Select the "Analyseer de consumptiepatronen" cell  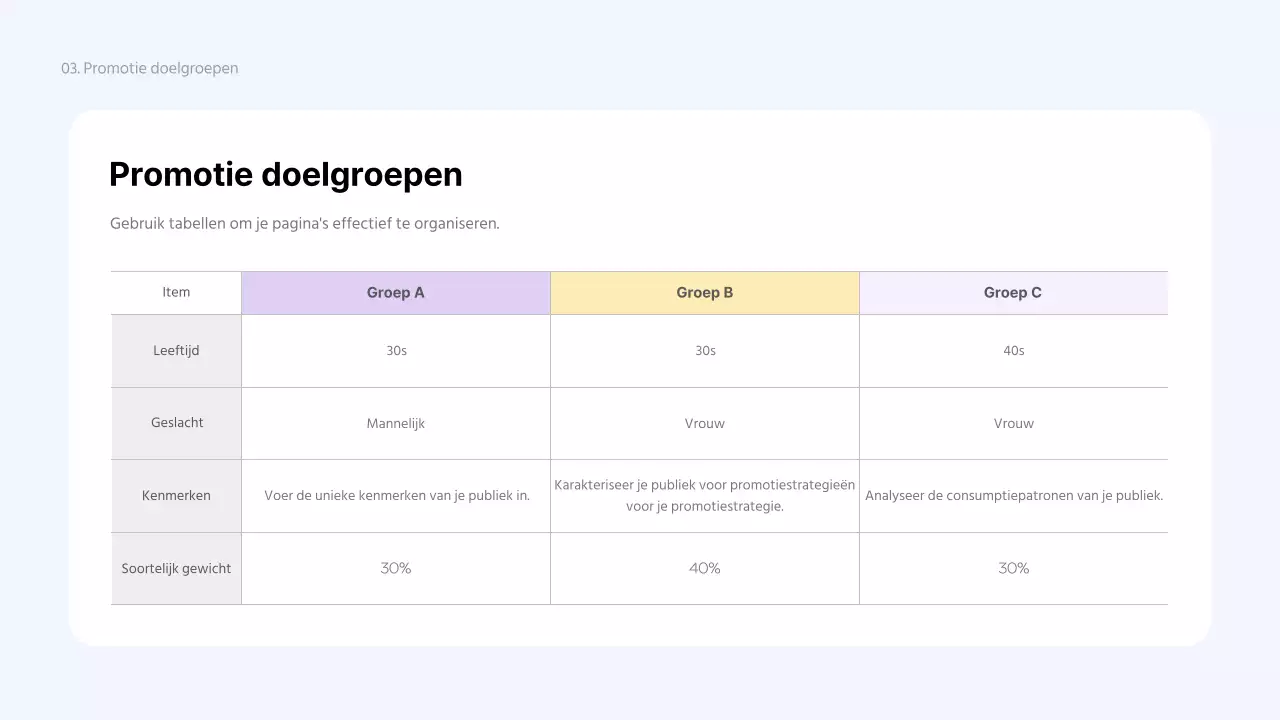pyautogui.click(x=1013, y=496)
